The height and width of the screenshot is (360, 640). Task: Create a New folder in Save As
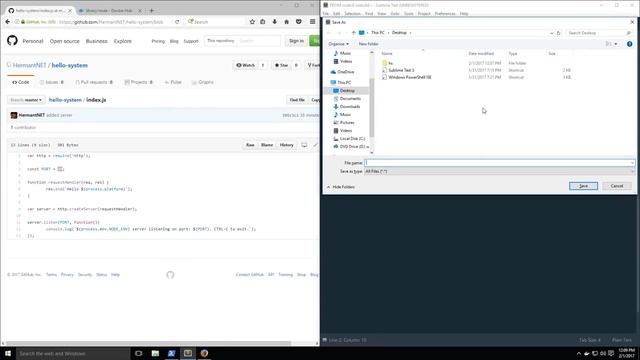(368, 44)
